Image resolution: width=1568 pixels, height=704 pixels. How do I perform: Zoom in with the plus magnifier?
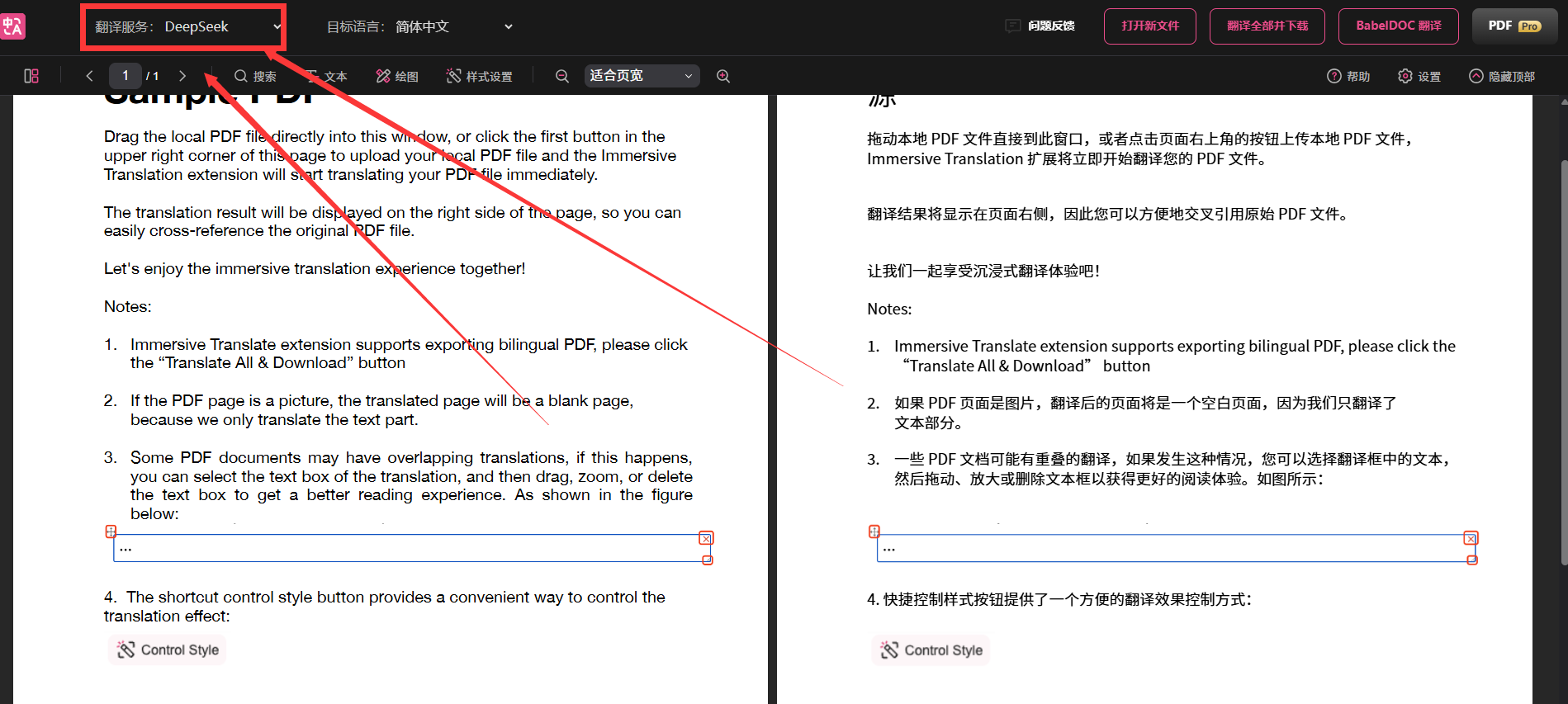[723, 76]
